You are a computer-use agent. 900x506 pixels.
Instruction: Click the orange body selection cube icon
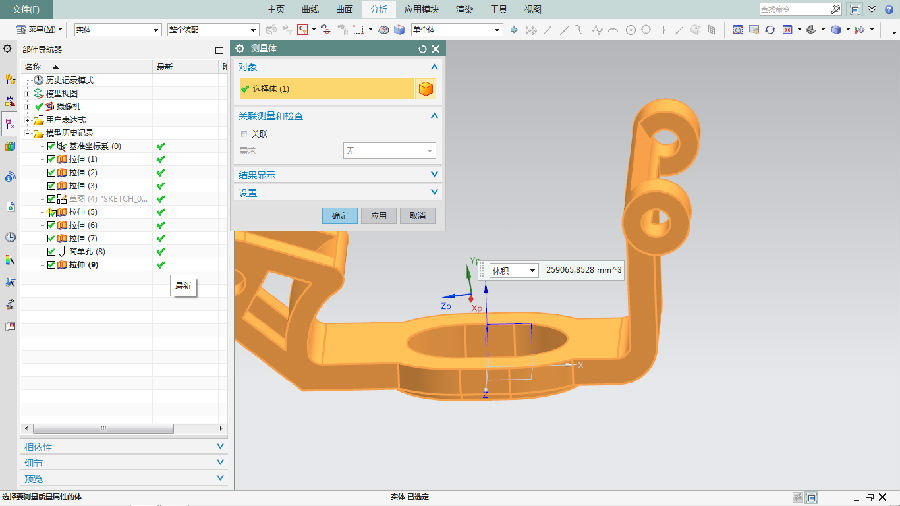(426, 89)
